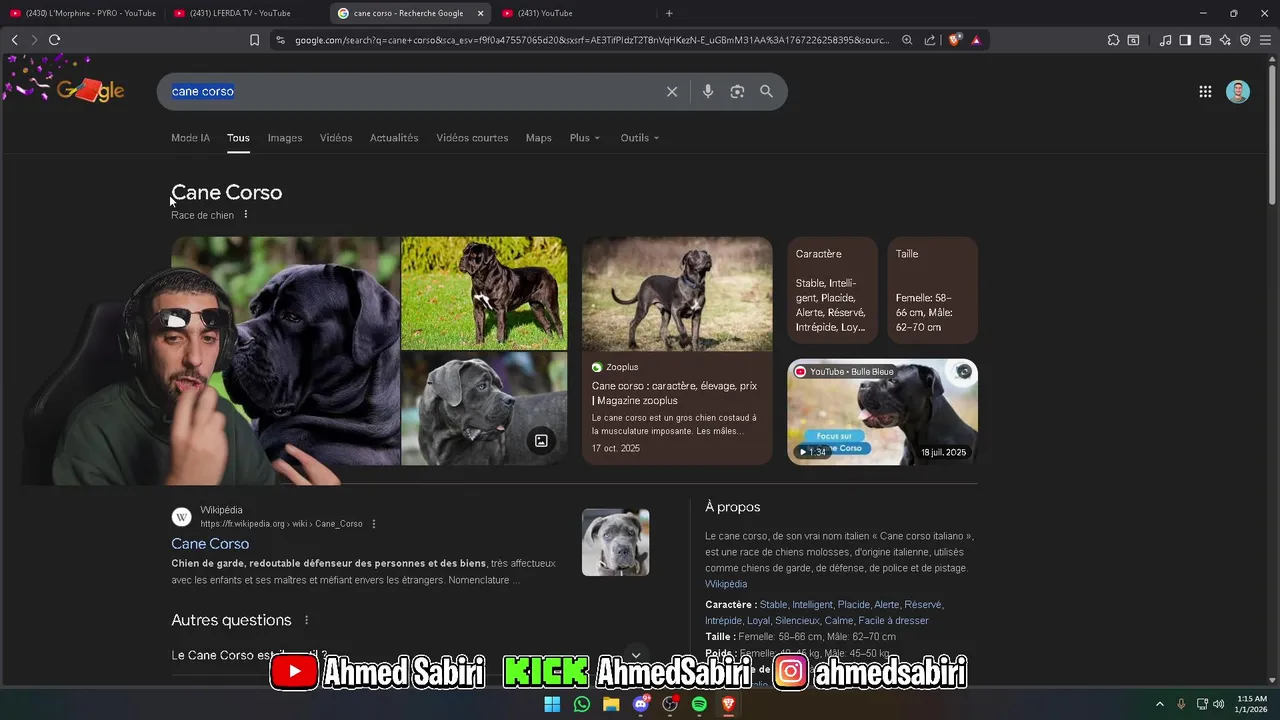Image resolution: width=1280 pixels, height=720 pixels.
Task: Open Leo AI sparkle icon
Action: (x=1225, y=40)
